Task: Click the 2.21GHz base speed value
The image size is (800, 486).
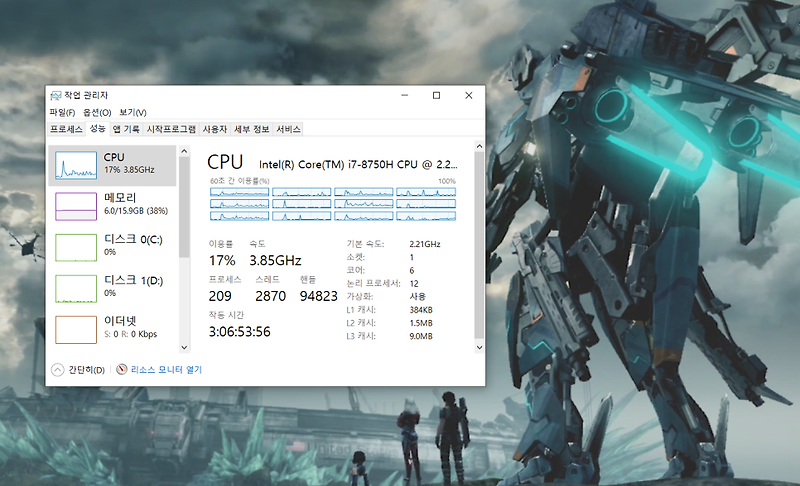Action: click(x=424, y=244)
